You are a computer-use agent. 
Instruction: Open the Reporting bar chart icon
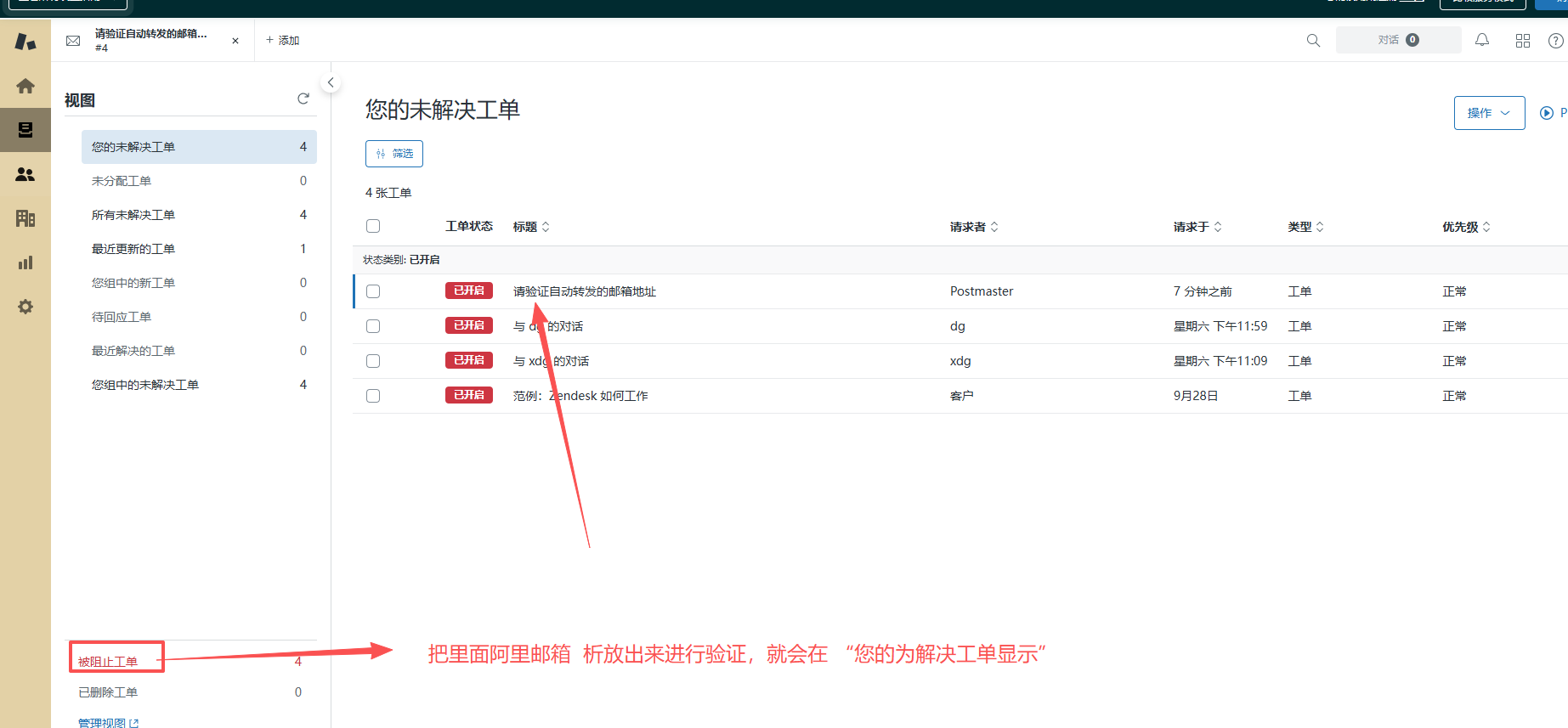(x=25, y=262)
